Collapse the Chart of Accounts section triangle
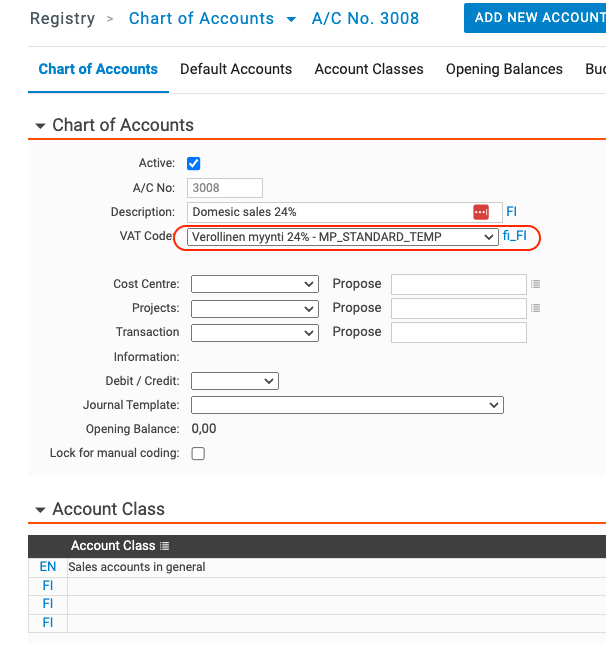This screenshot has width=606, height=656. click(x=40, y=126)
